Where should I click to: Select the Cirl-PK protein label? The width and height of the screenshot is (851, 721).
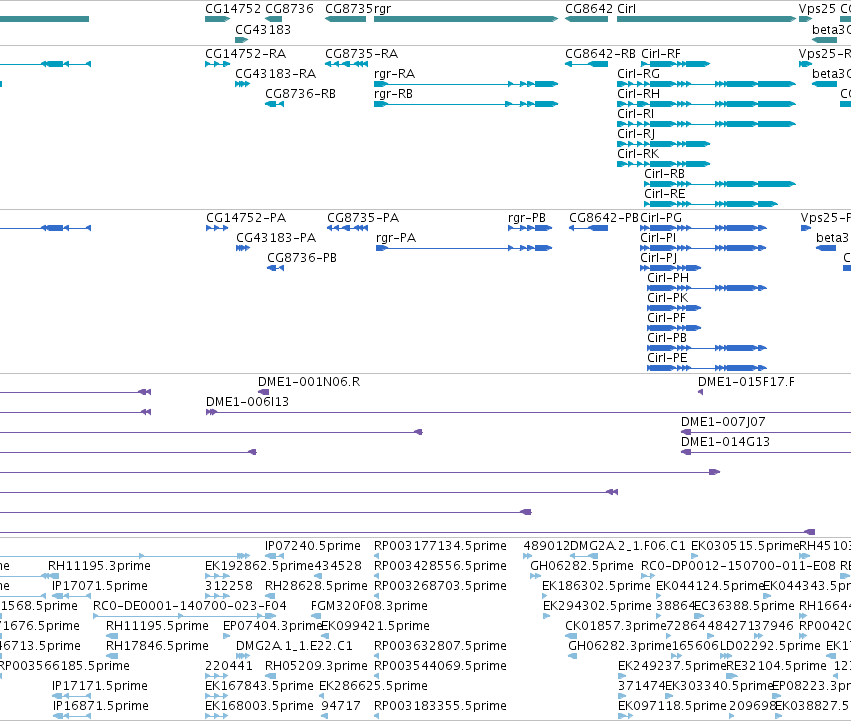coord(667,298)
